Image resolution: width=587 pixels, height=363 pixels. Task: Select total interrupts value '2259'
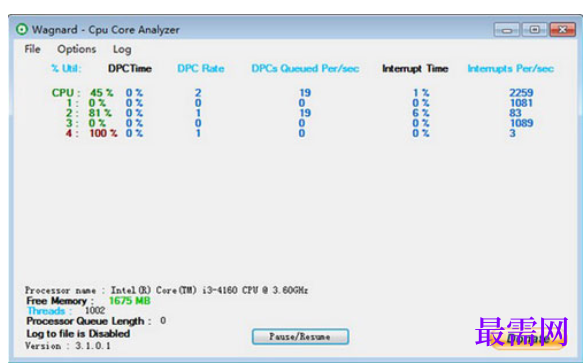pyautogui.click(x=521, y=92)
